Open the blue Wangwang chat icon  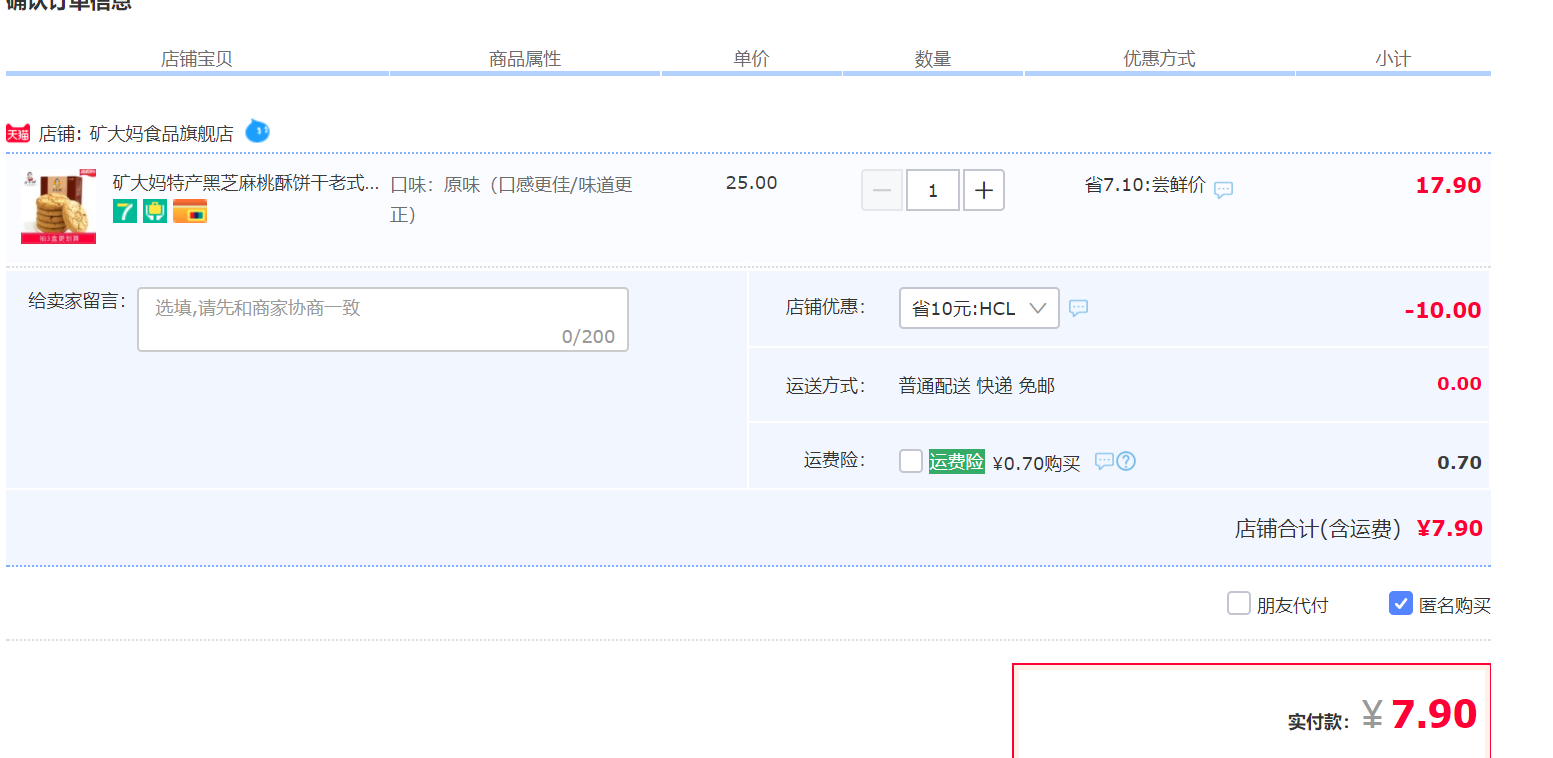pyautogui.click(x=257, y=130)
